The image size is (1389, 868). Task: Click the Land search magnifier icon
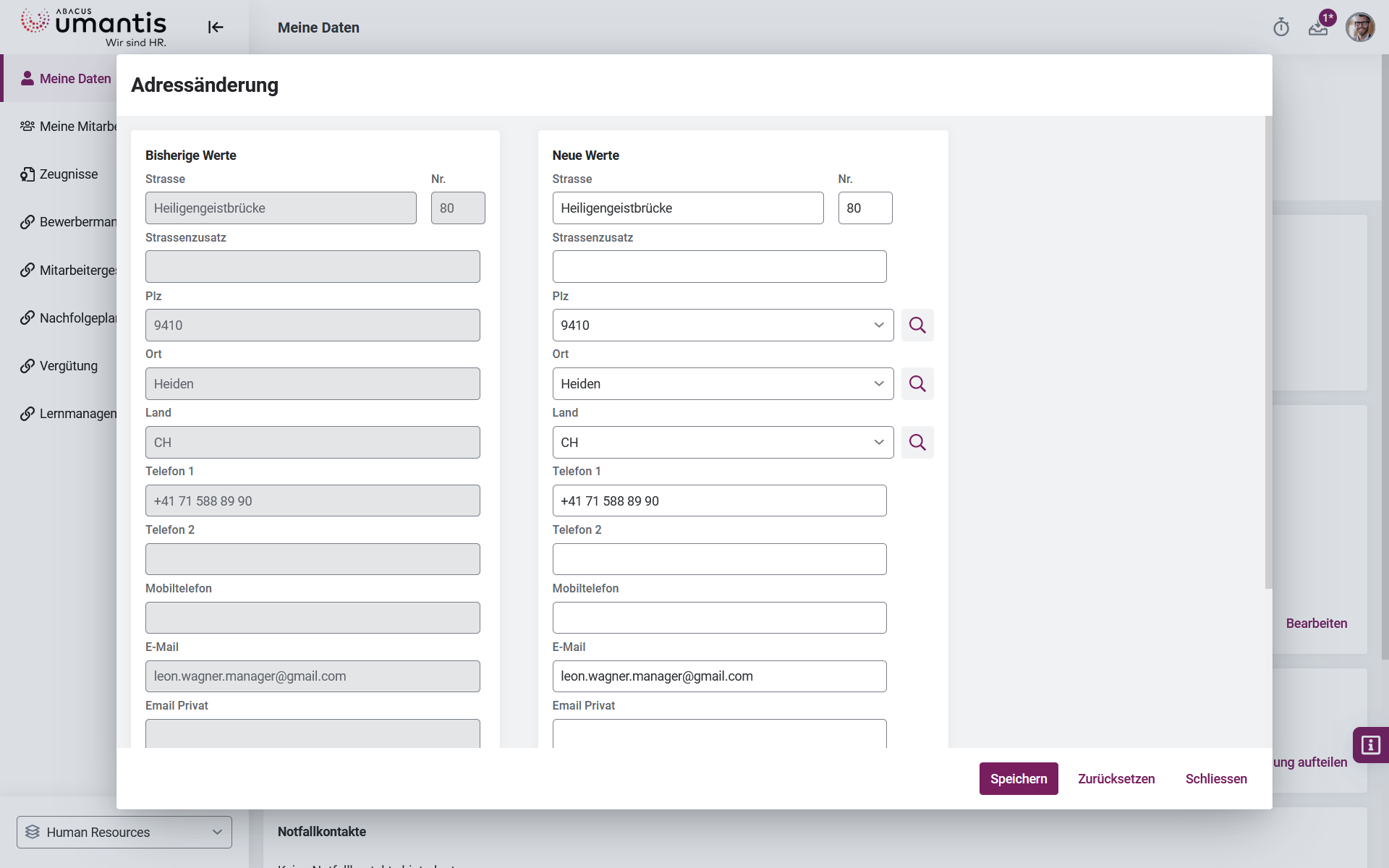click(x=917, y=442)
